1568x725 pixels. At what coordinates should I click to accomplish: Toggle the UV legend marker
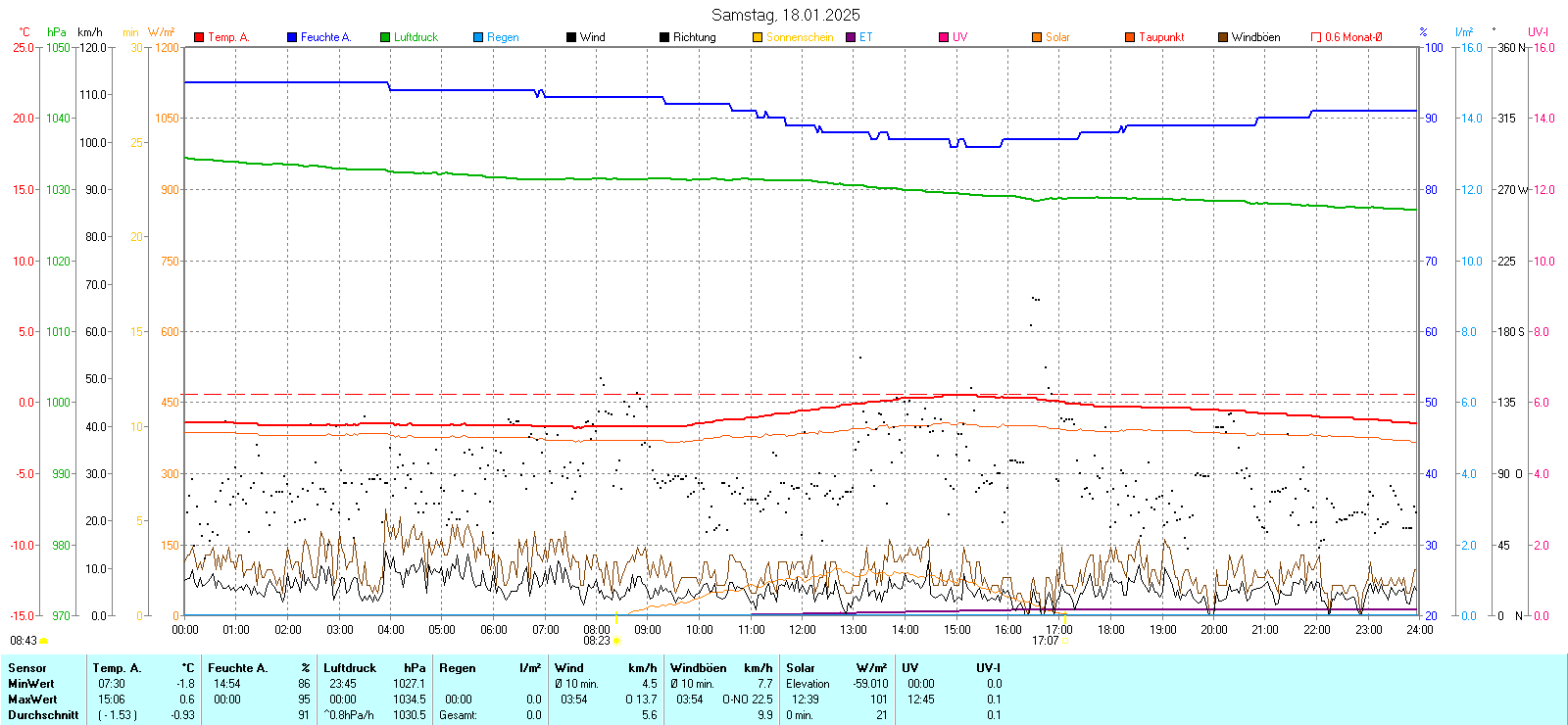click(944, 37)
